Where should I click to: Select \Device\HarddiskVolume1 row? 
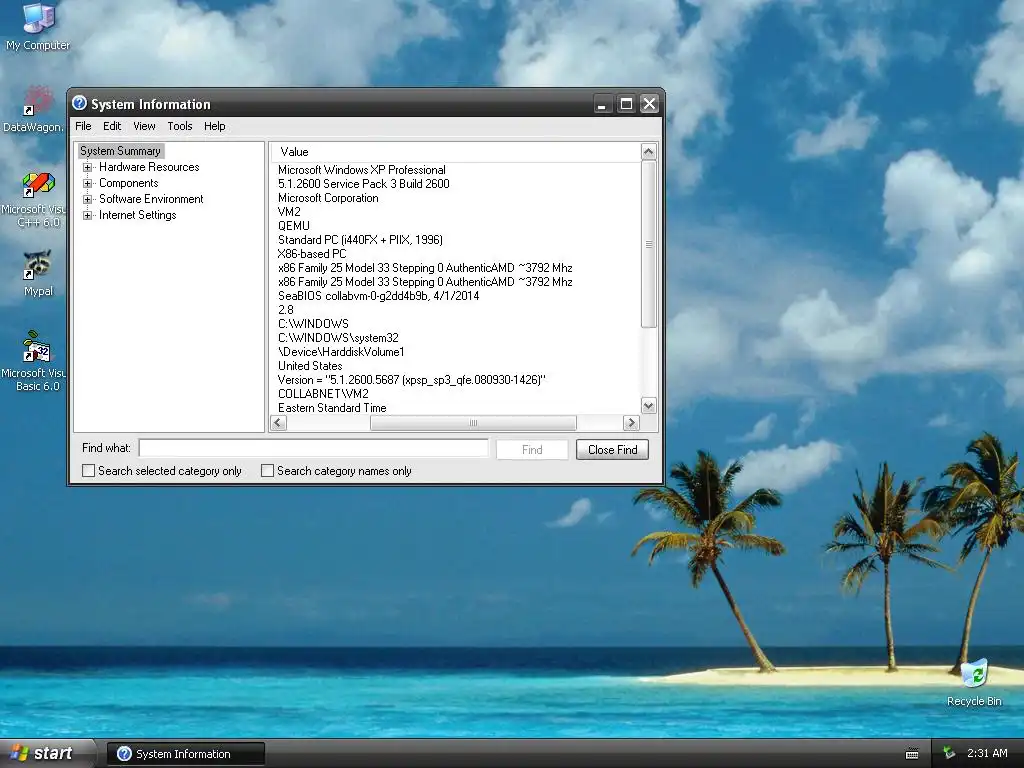341,352
